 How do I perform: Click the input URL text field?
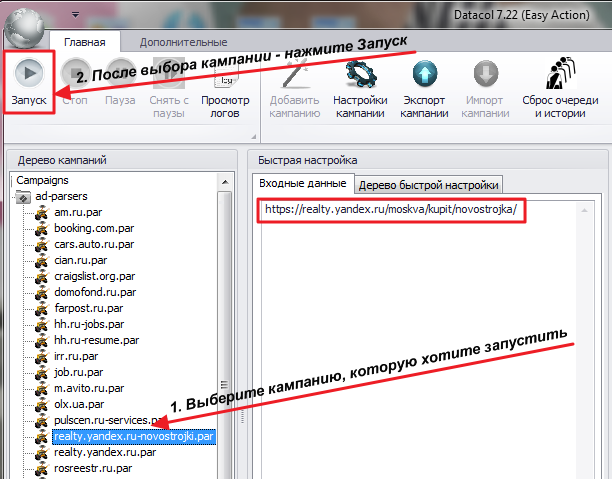tap(391, 210)
